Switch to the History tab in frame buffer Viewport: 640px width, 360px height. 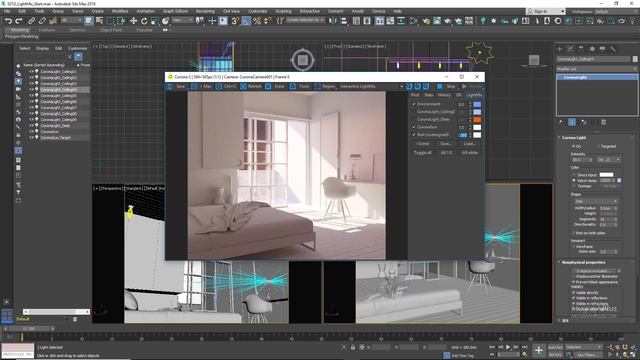[444, 95]
